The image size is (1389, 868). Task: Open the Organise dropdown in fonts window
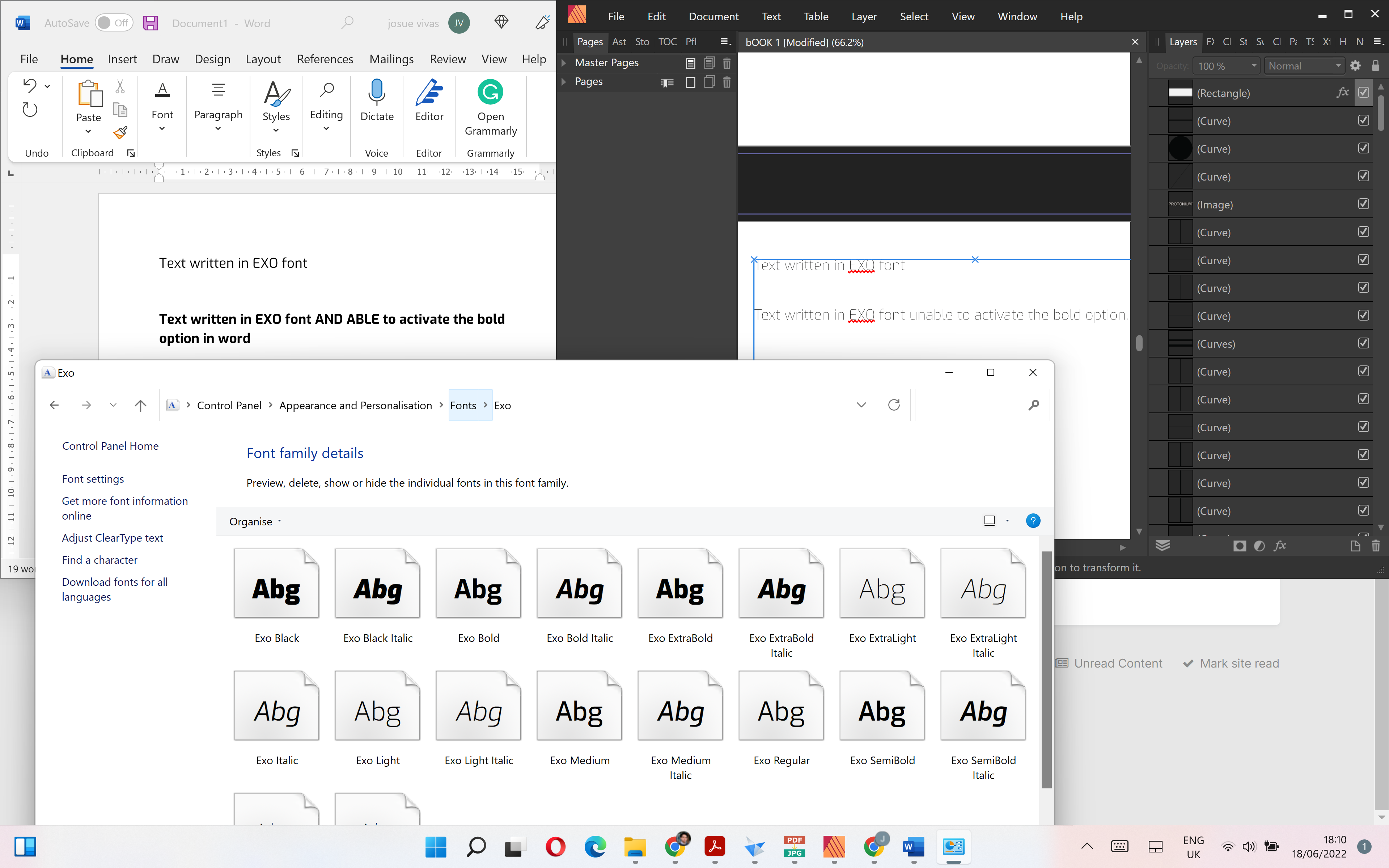click(x=255, y=521)
